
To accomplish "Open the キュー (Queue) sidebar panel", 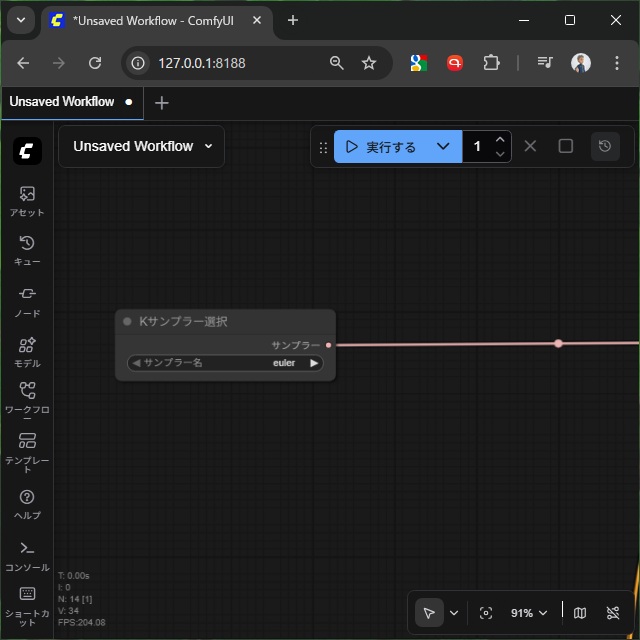I will (x=27, y=250).
